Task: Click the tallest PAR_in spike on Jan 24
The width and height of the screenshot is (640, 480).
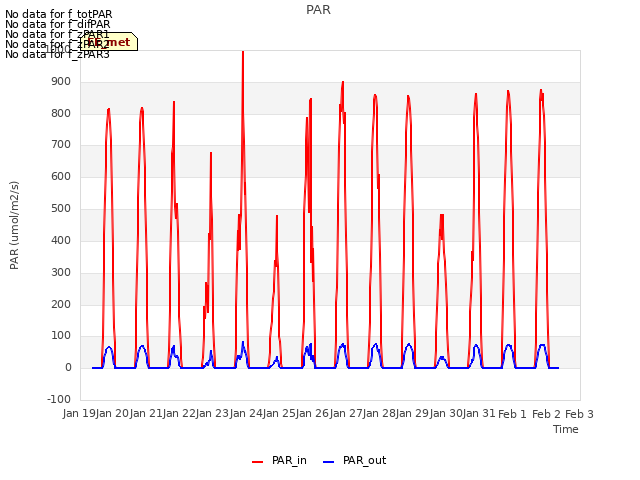Action: [x=243, y=53]
